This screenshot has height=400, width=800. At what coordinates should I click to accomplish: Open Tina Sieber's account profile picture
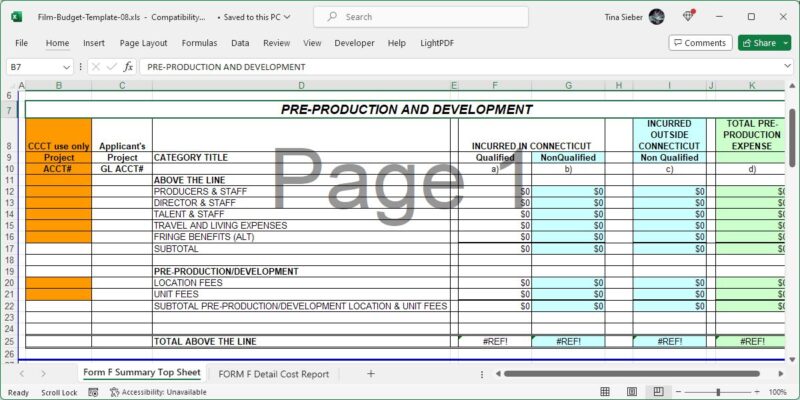click(656, 17)
